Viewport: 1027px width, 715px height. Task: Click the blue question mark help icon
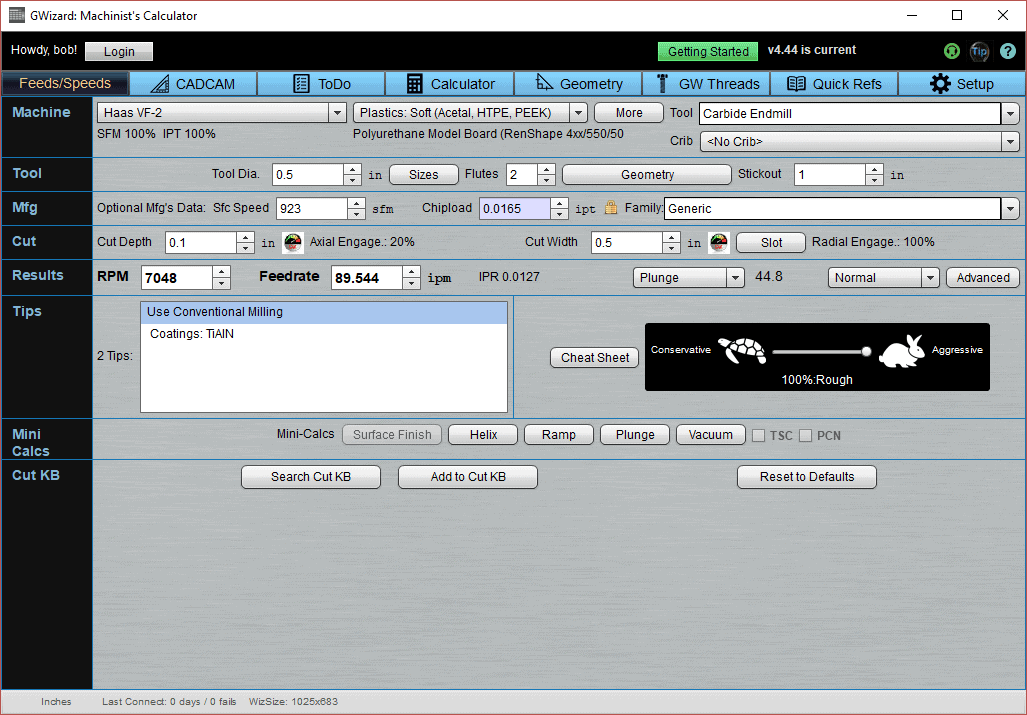coord(1006,51)
